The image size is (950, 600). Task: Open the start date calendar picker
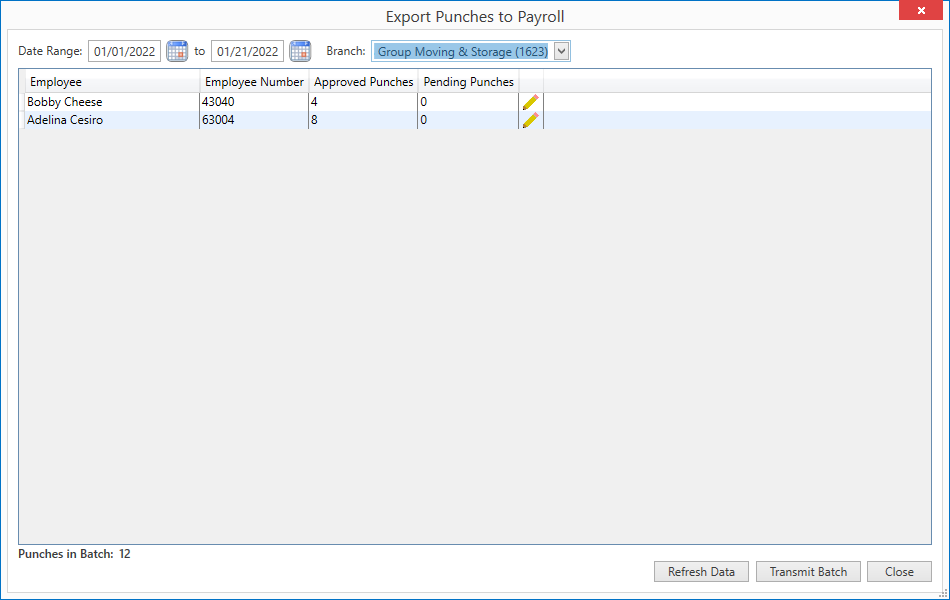[x=177, y=51]
